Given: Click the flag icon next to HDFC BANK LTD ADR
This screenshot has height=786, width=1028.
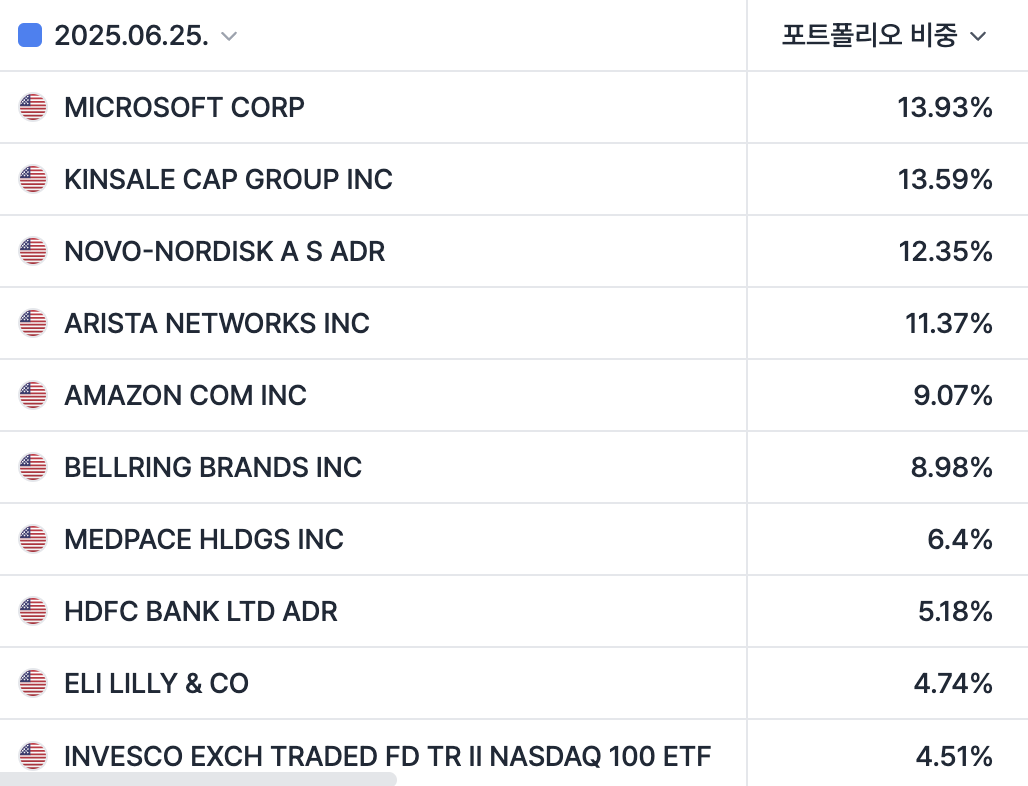Looking at the screenshot, I should (33, 611).
